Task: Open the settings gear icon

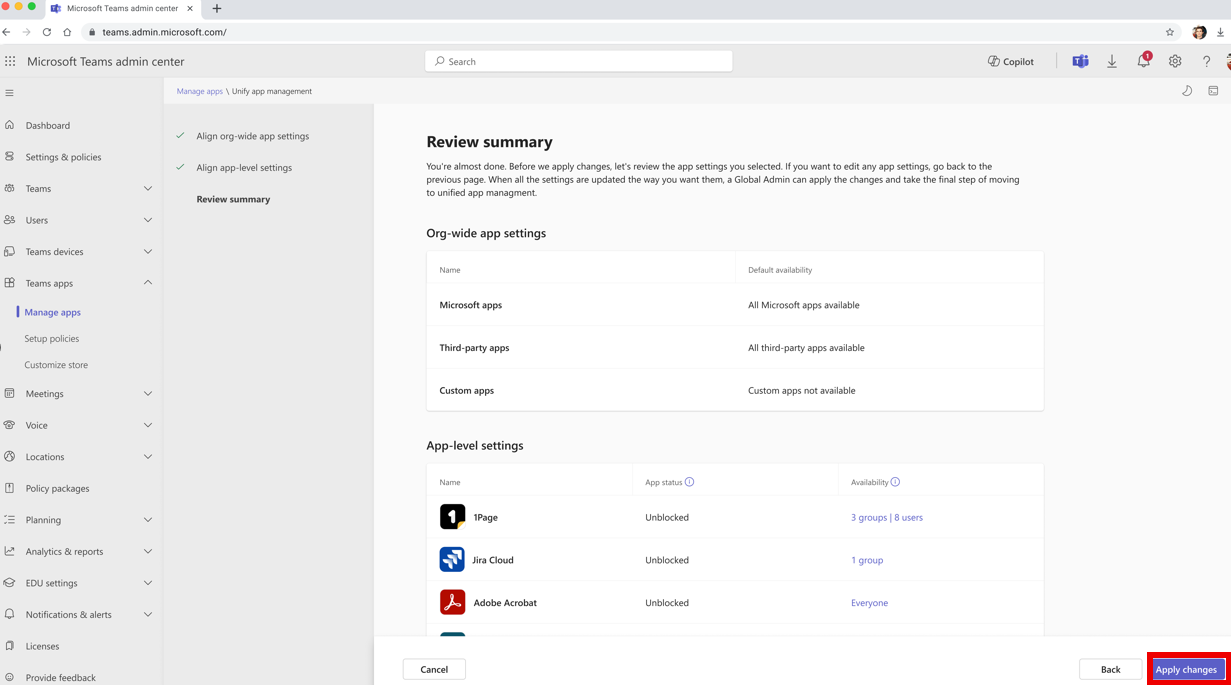Action: point(1175,62)
